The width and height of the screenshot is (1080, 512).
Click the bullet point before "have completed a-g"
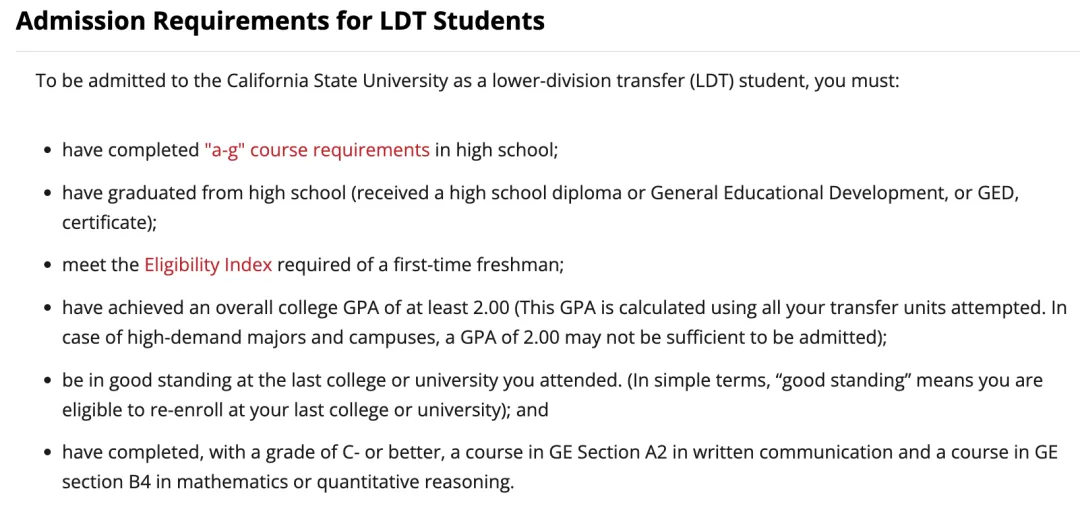pyautogui.click(x=47, y=151)
